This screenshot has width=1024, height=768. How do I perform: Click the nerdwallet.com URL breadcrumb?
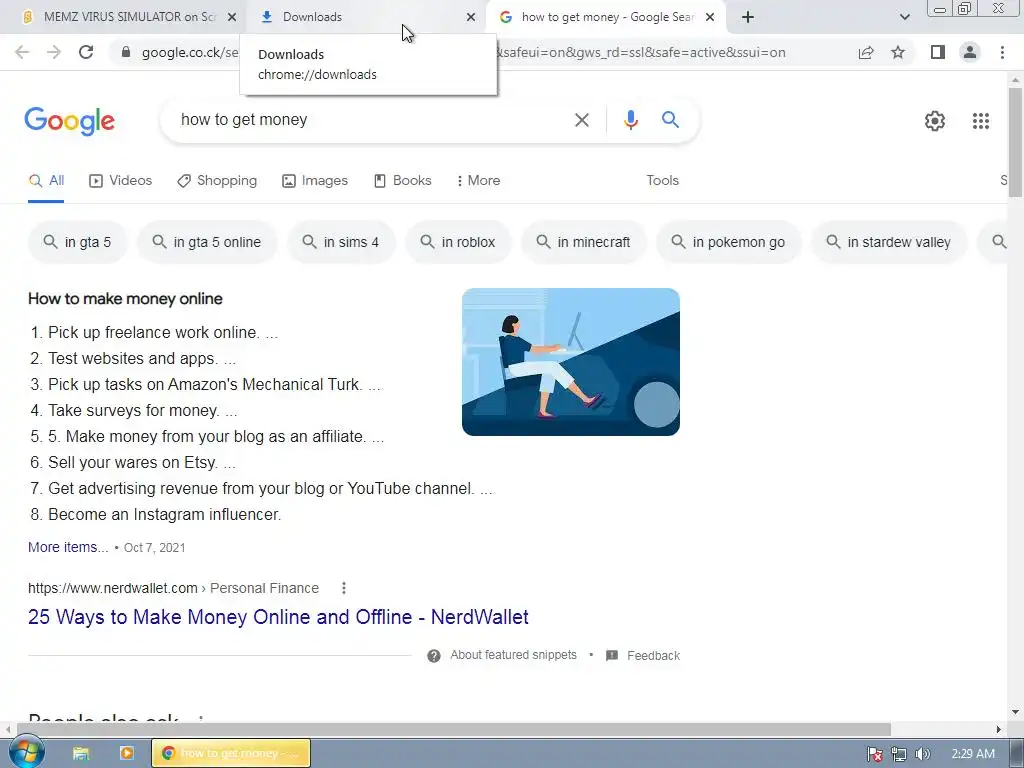[173, 588]
